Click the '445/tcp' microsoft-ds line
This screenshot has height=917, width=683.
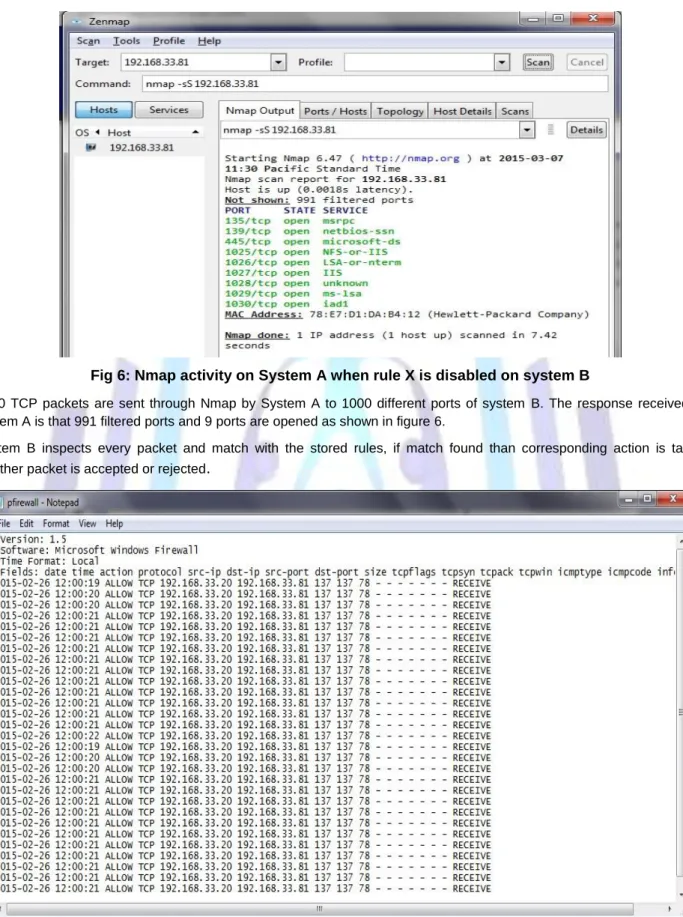(x=312, y=242)
